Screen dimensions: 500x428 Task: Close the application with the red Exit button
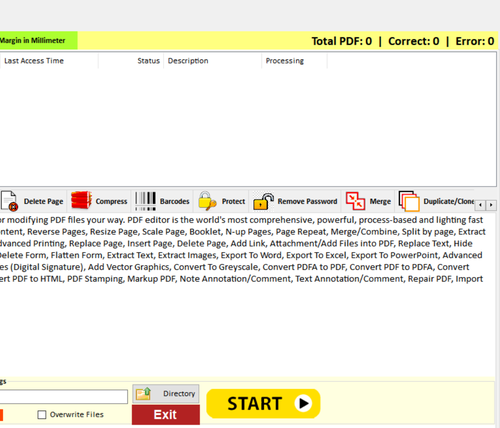click(x=166, y=415)
